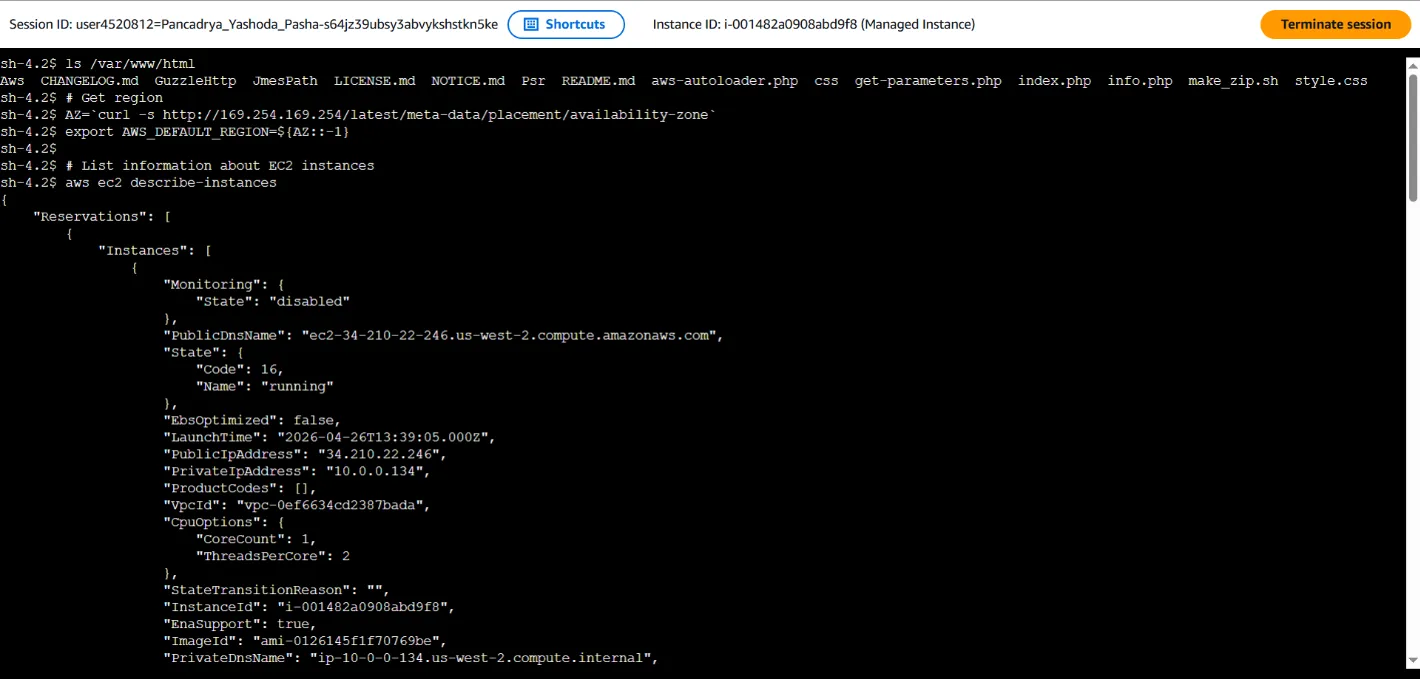1420x679 pixels.
Task: Click the "StateTransitionReason" line
Action: (277, 591)
